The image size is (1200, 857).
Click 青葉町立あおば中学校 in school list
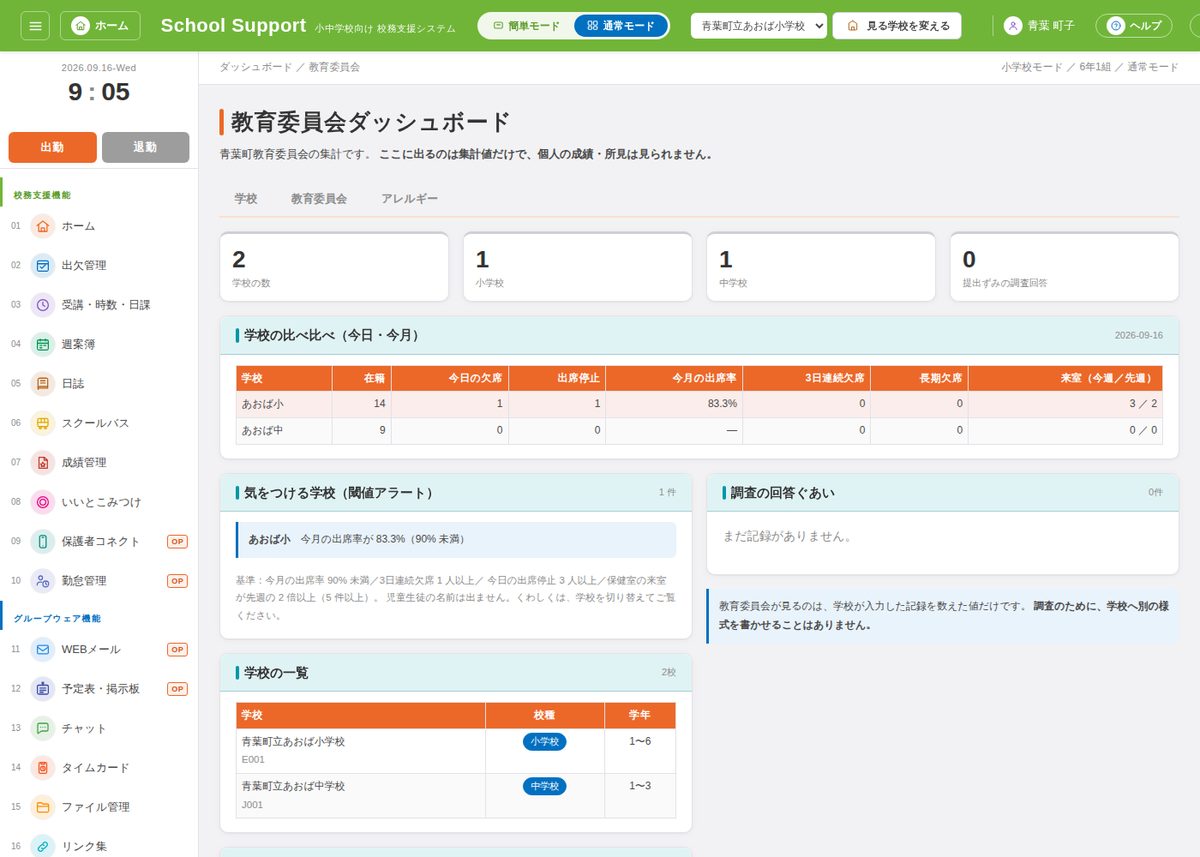[293, 787]
